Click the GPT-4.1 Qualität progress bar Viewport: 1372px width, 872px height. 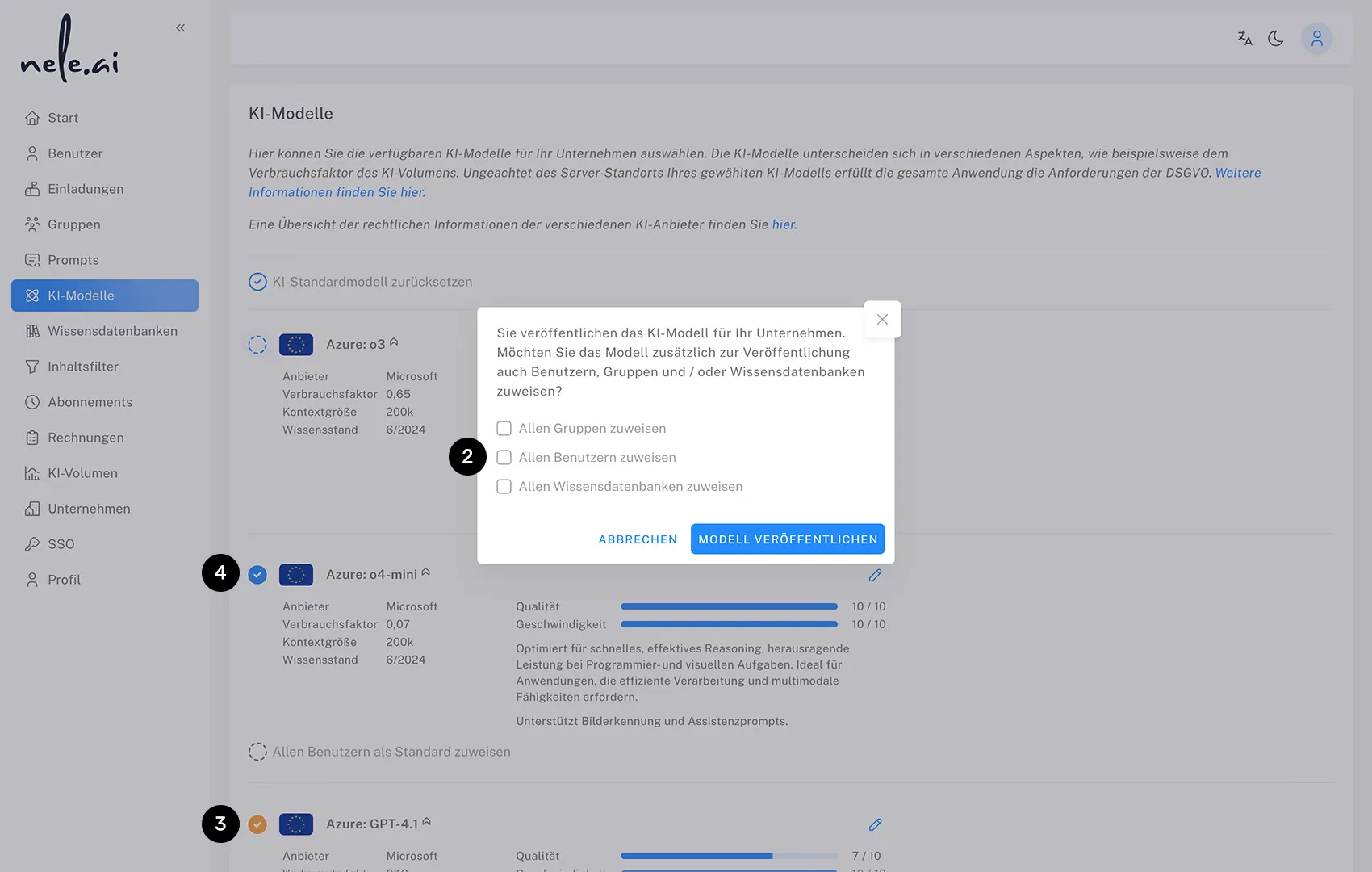click(x=729, y=856)
